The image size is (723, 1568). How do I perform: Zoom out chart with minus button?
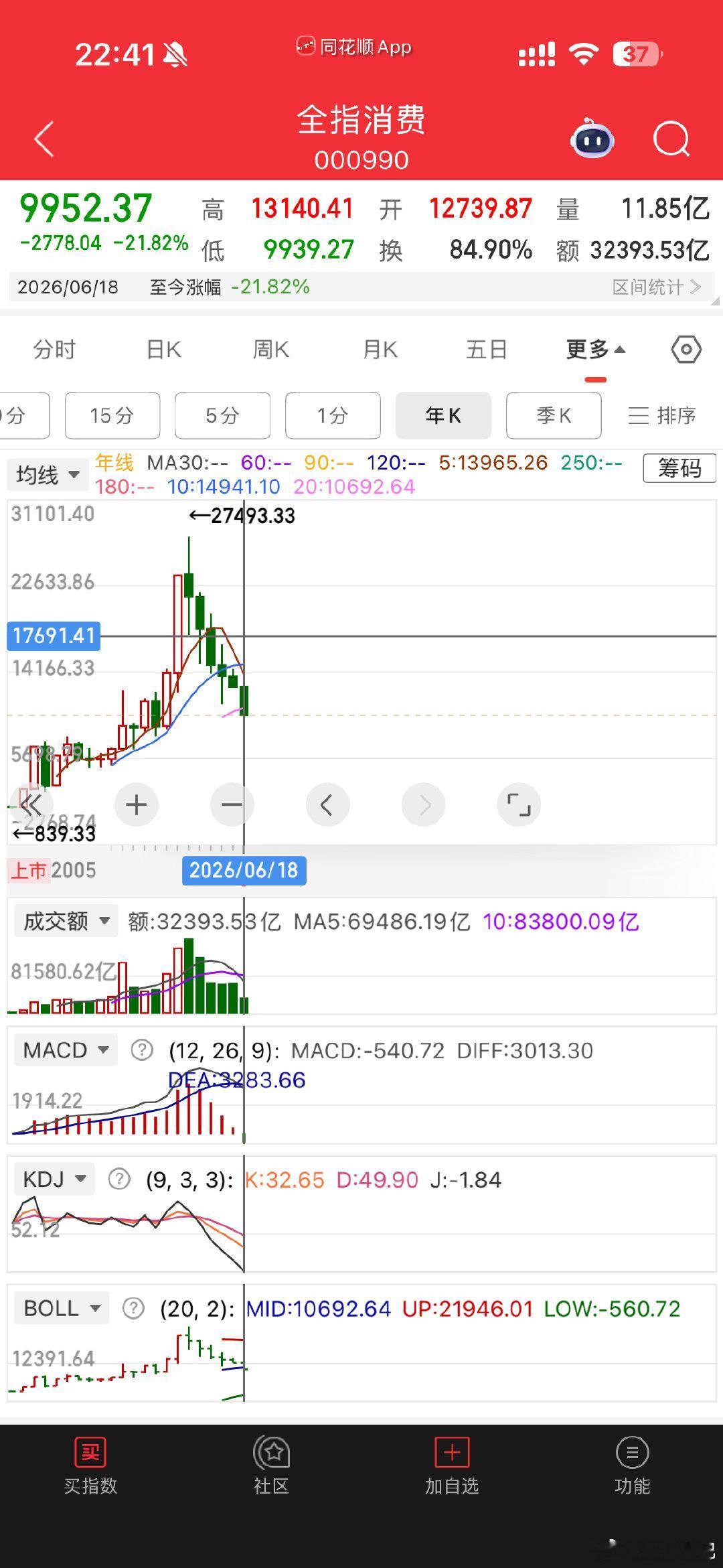(x=232, y=804)
